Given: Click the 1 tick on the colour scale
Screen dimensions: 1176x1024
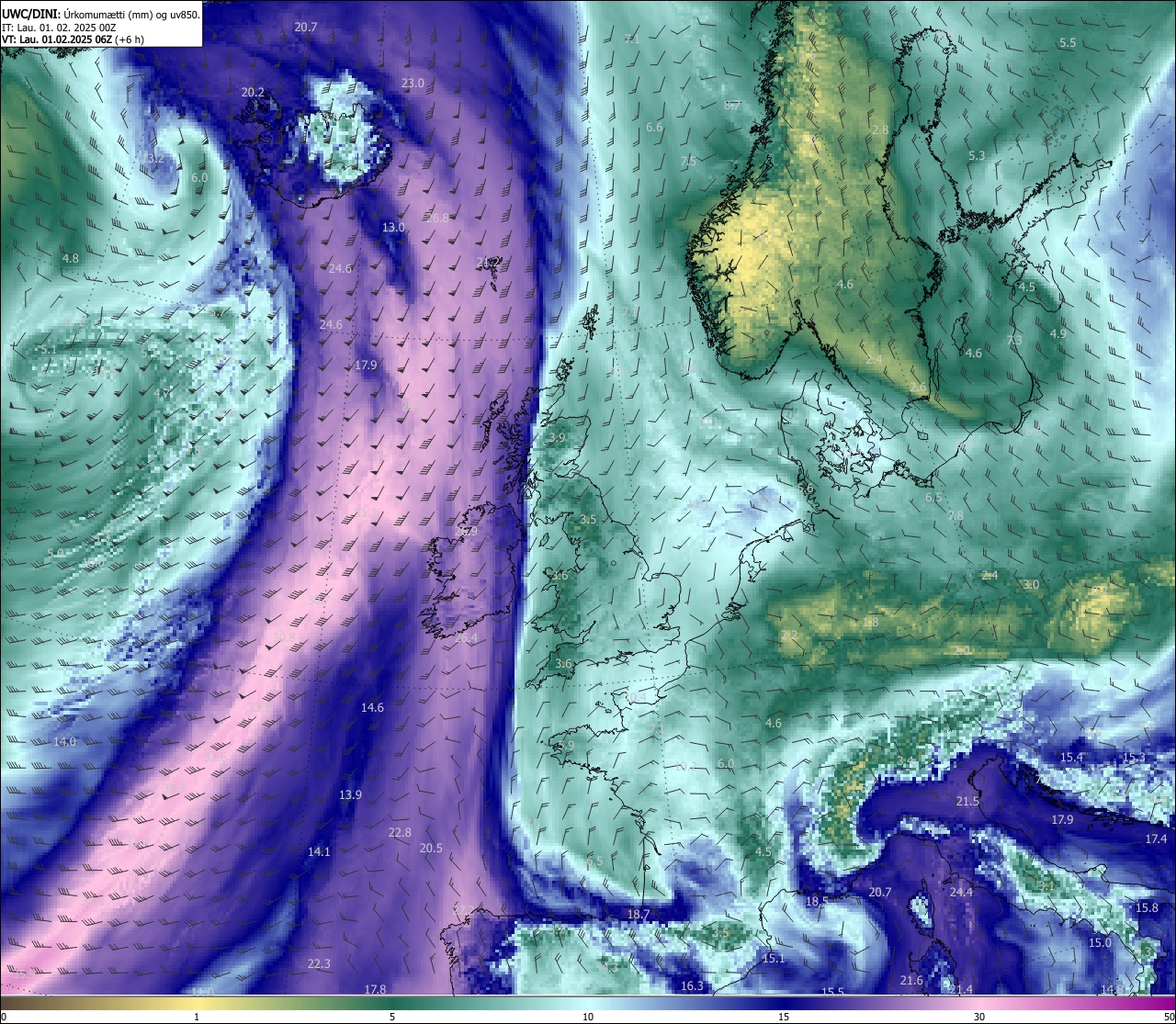Looking at the screenshot, I should tap(197, 1016).
